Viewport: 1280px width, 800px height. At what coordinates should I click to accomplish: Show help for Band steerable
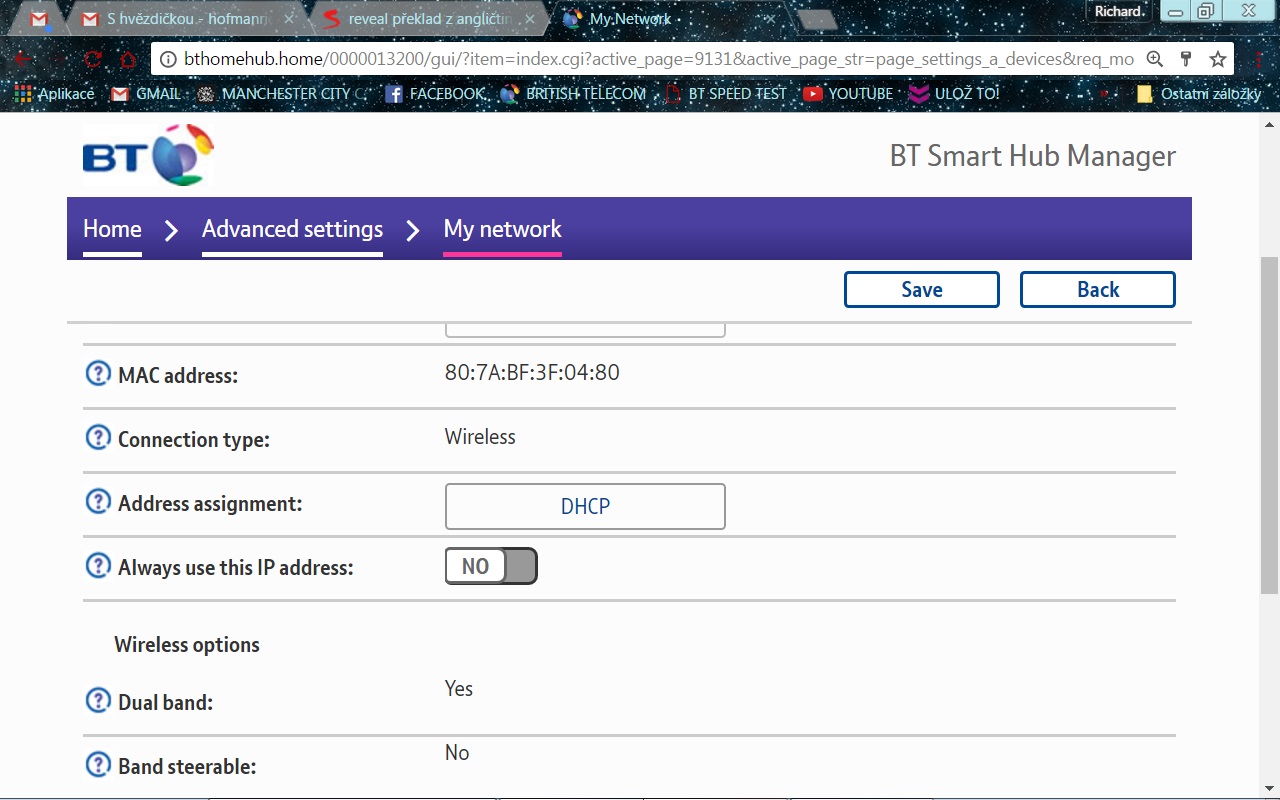[98, 765]
